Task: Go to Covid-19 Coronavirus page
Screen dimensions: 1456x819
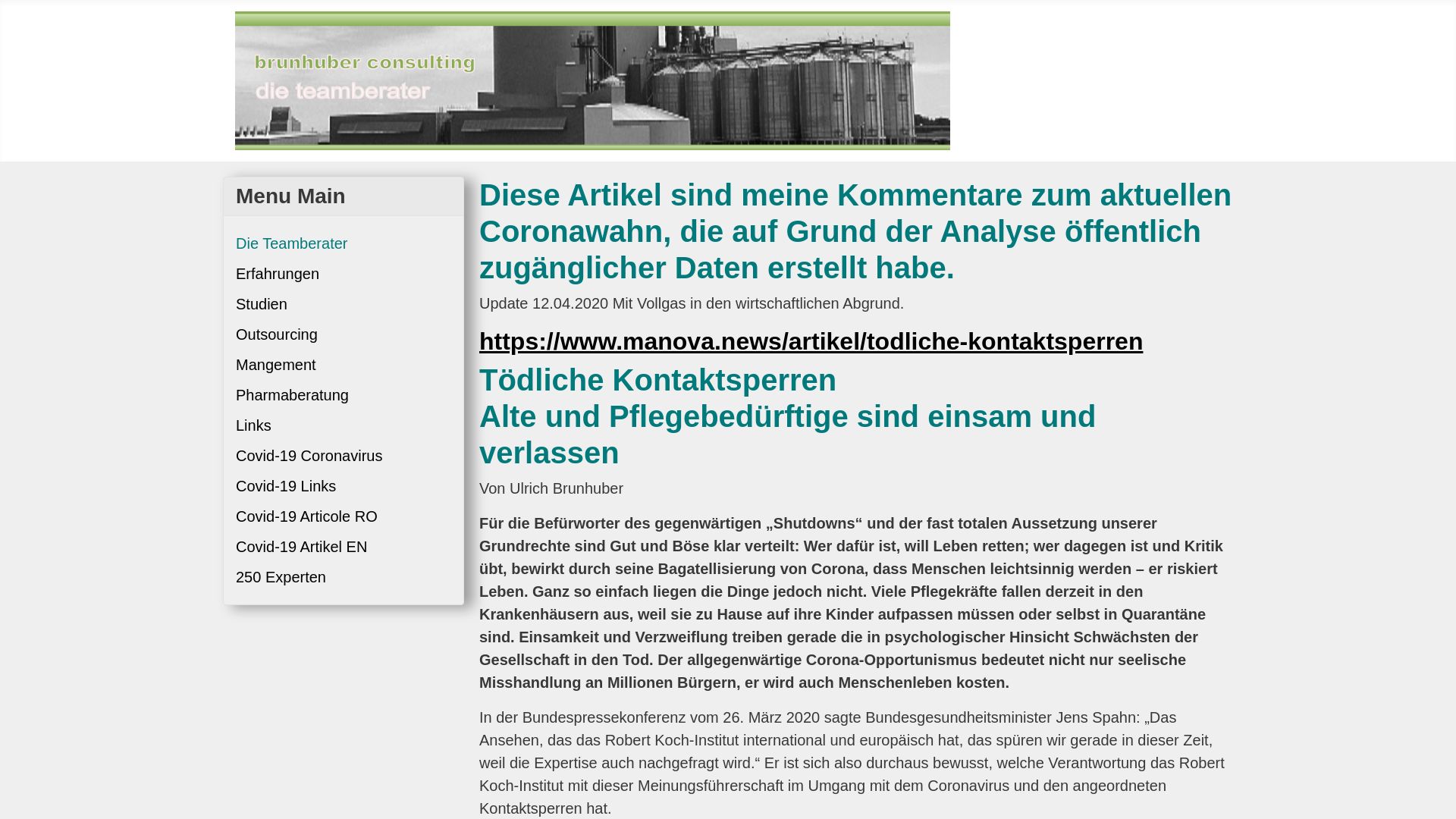Action: pos(309,456)
